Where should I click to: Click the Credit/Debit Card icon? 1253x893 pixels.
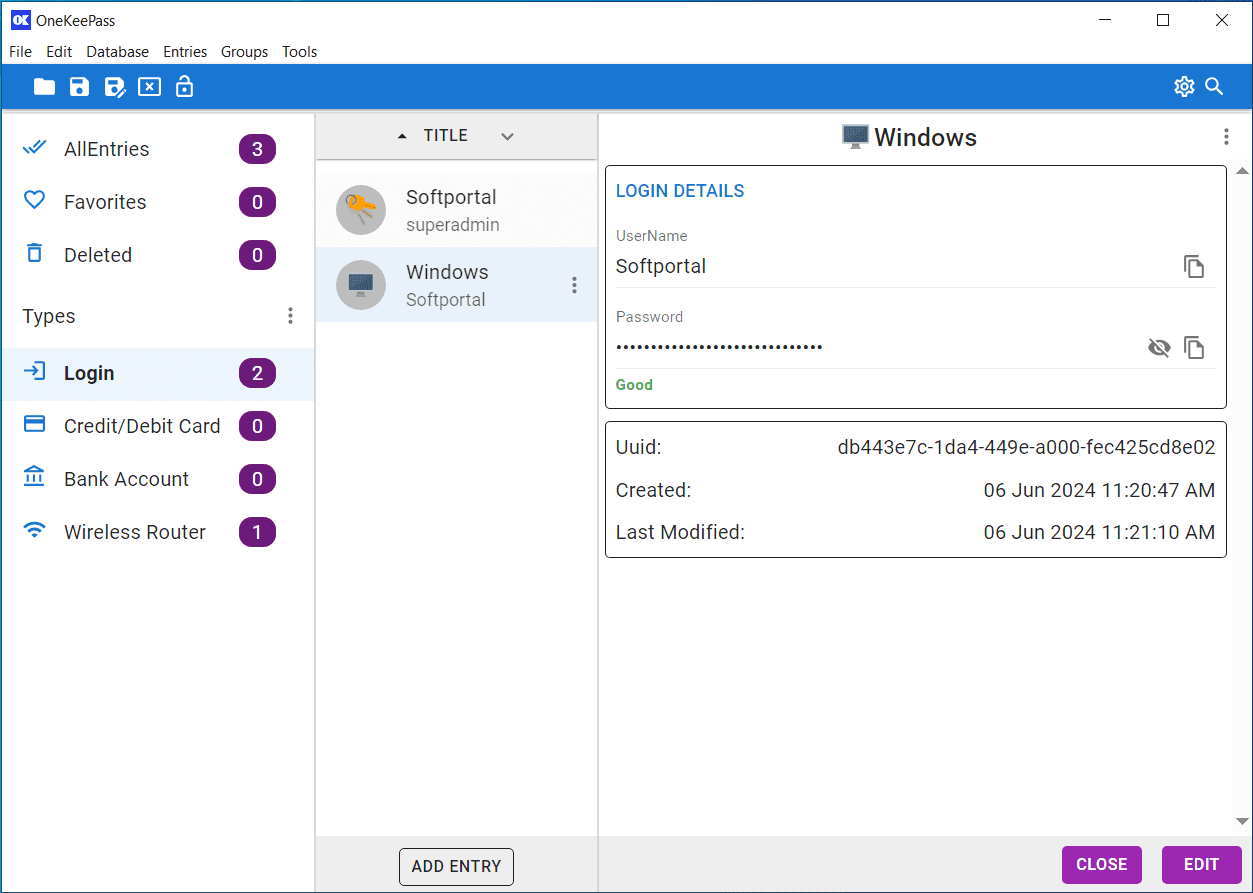(x=35, y=425)
